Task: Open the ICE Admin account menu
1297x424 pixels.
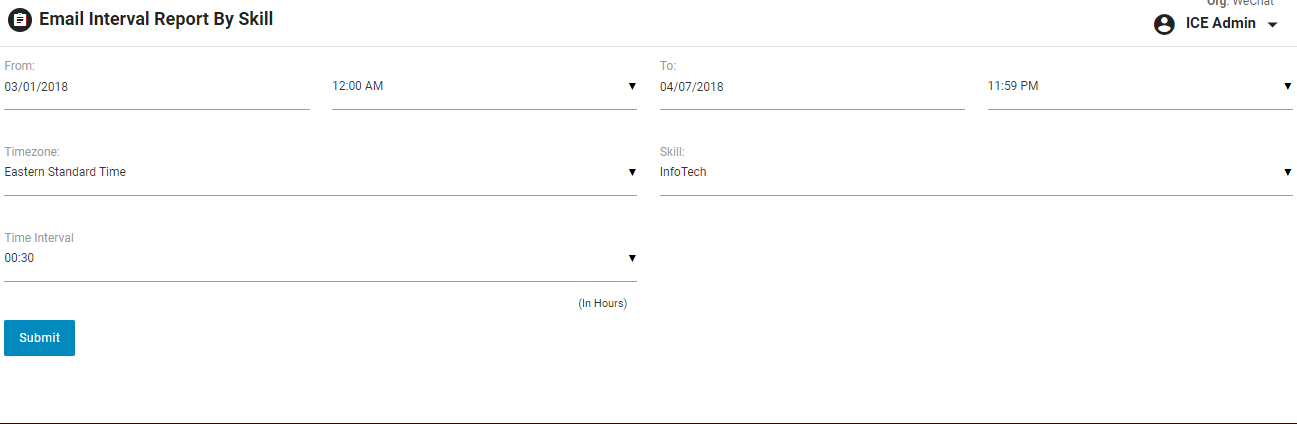Action: point(1220,24)
